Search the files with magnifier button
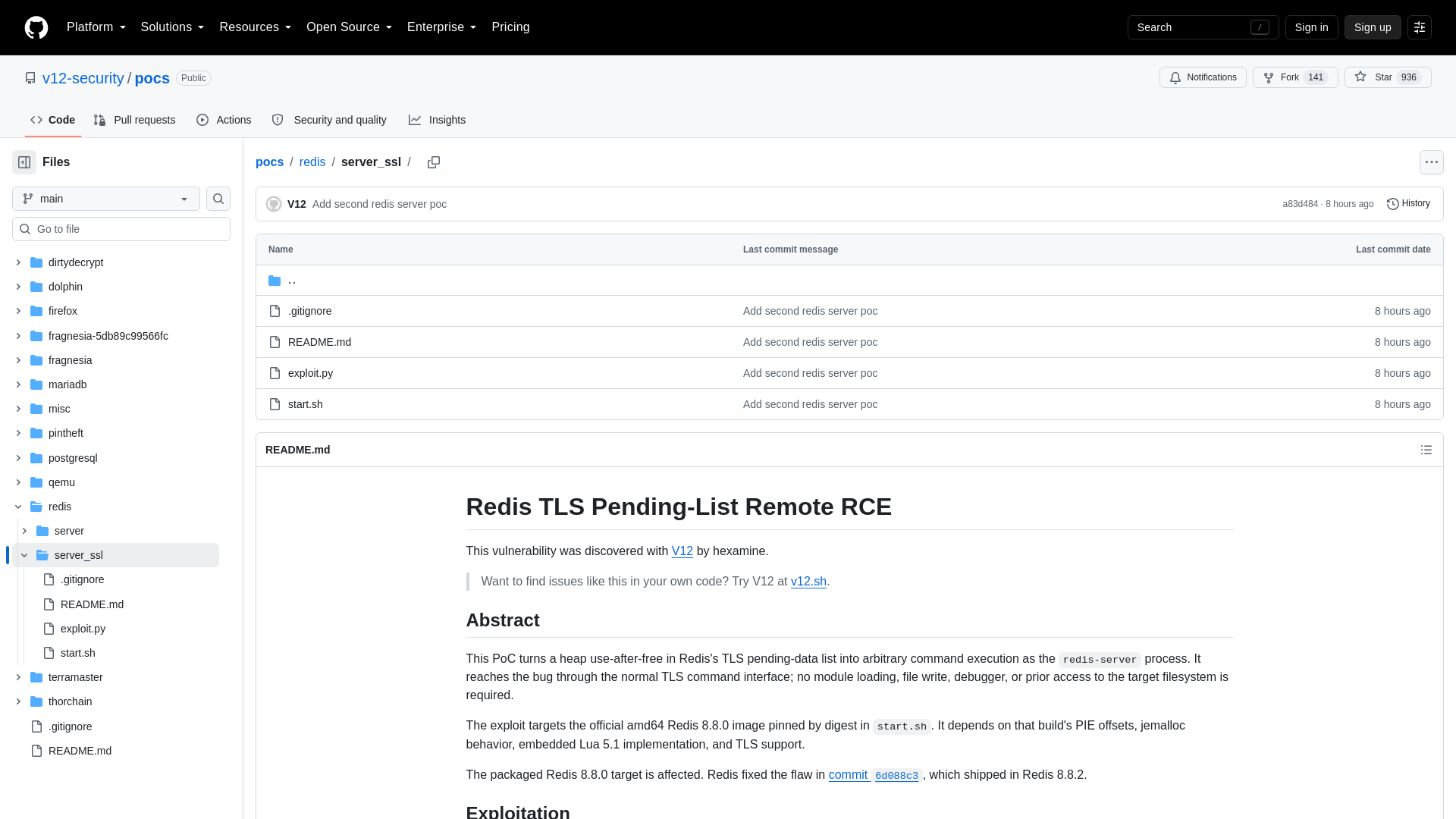Viewport: 1456px width, 819px height. (218, 199)
